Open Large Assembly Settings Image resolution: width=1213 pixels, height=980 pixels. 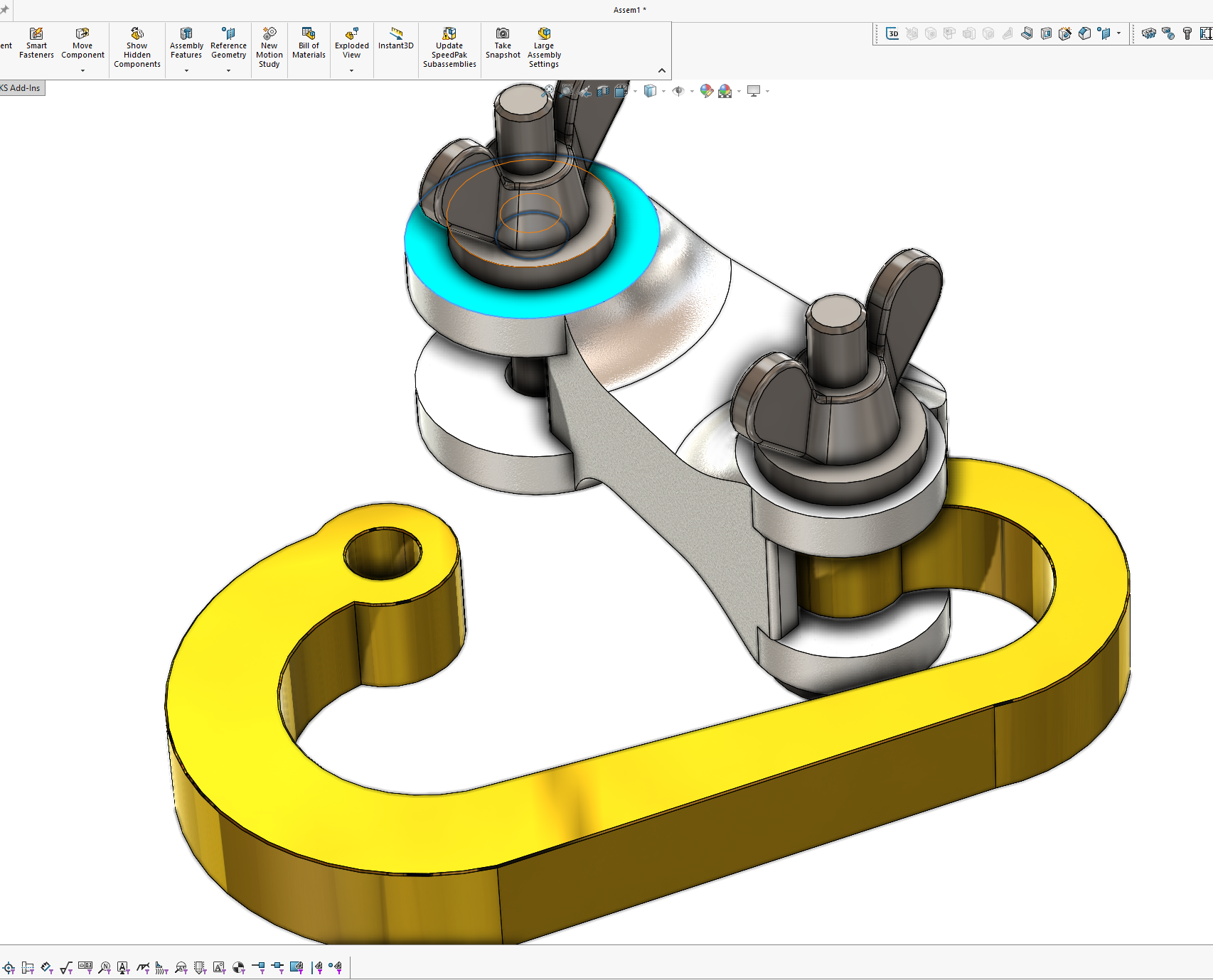click(544, 48)
